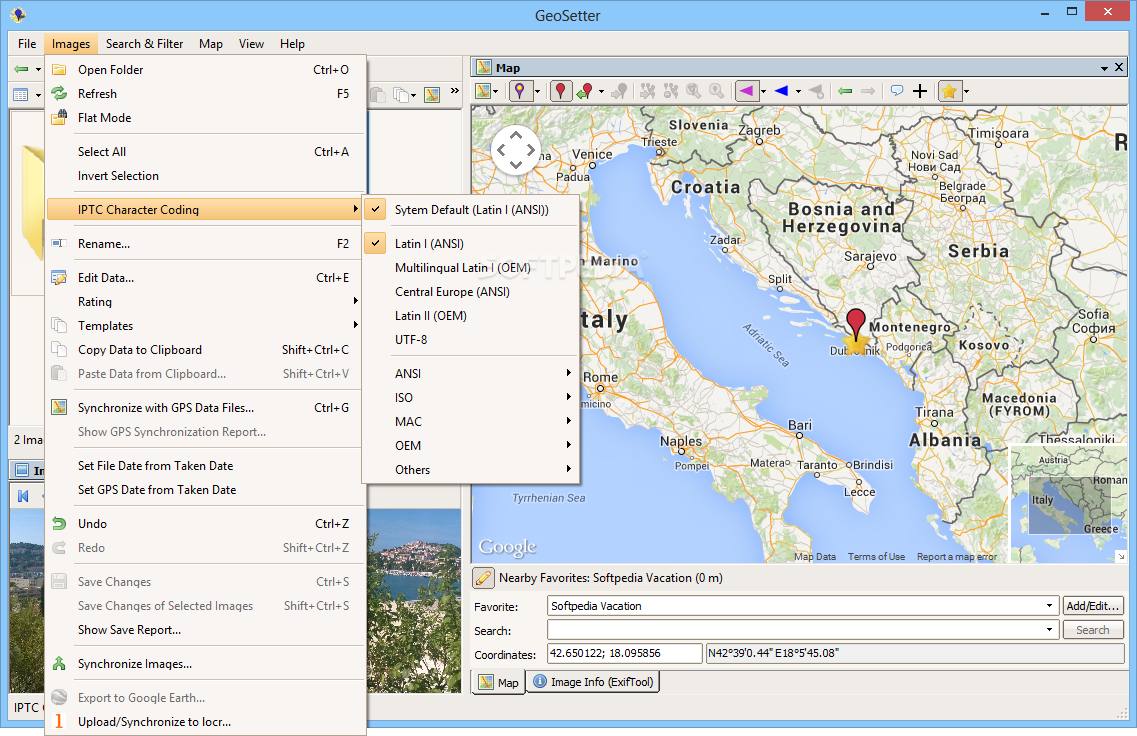The width and height of the screenshot is (1137, 736).
Task: Click the magenta left-pointing triangle icon
Action: (745, 91)
